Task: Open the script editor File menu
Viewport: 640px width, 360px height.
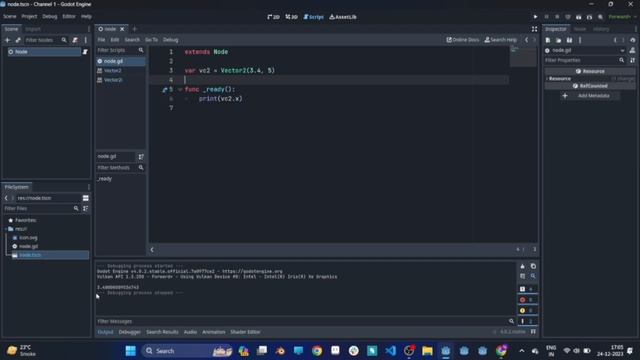Action: coord(101,40)
